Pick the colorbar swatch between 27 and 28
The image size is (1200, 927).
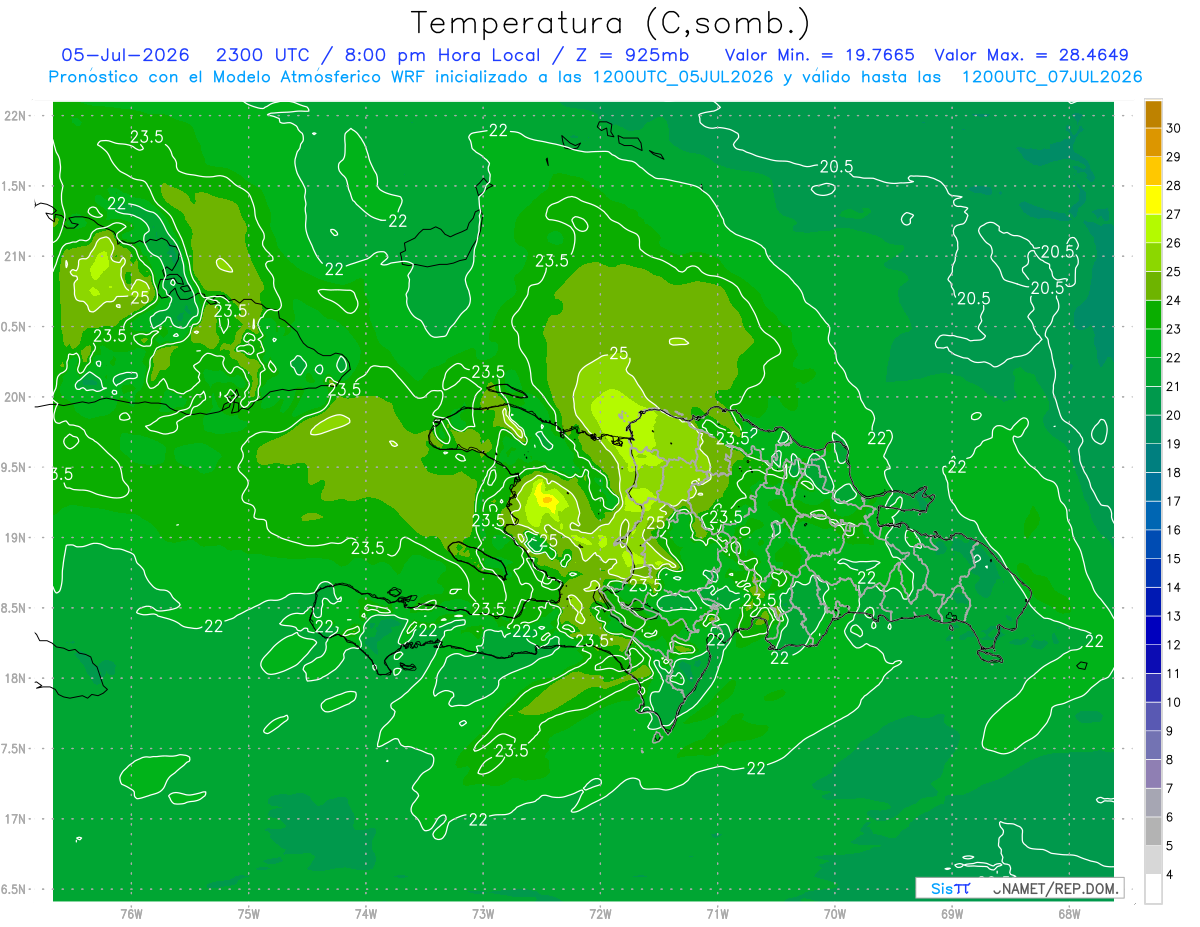tap(1153, 200)
